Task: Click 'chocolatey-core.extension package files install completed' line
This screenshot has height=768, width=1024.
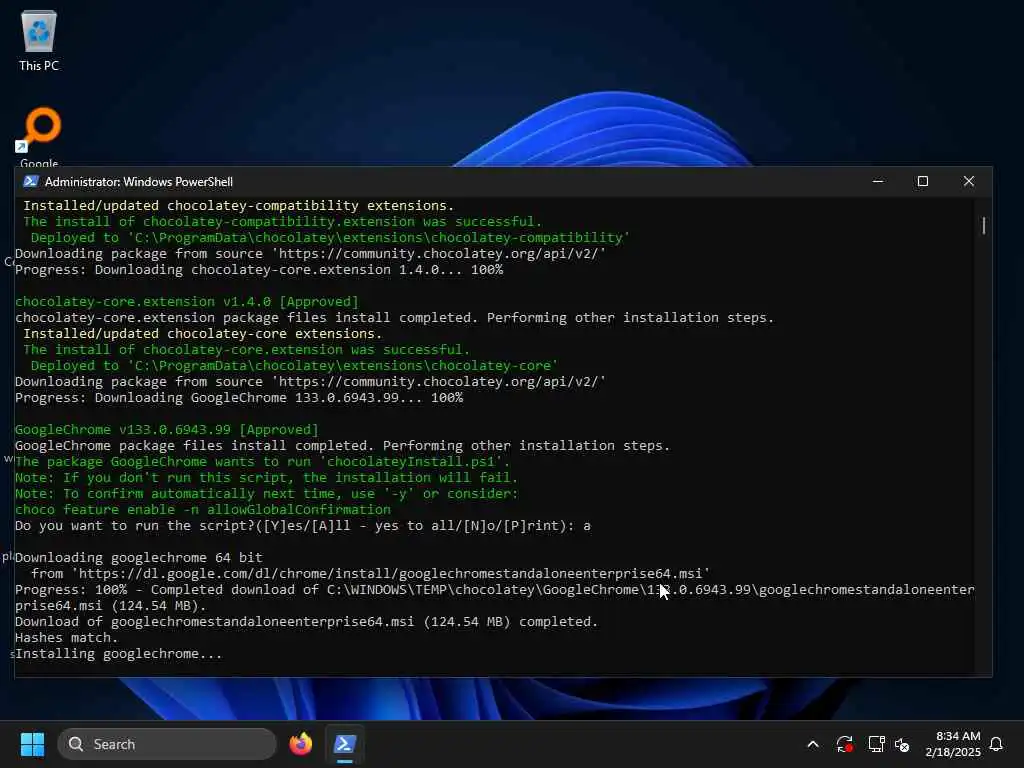Action: (x=394, y=318)
